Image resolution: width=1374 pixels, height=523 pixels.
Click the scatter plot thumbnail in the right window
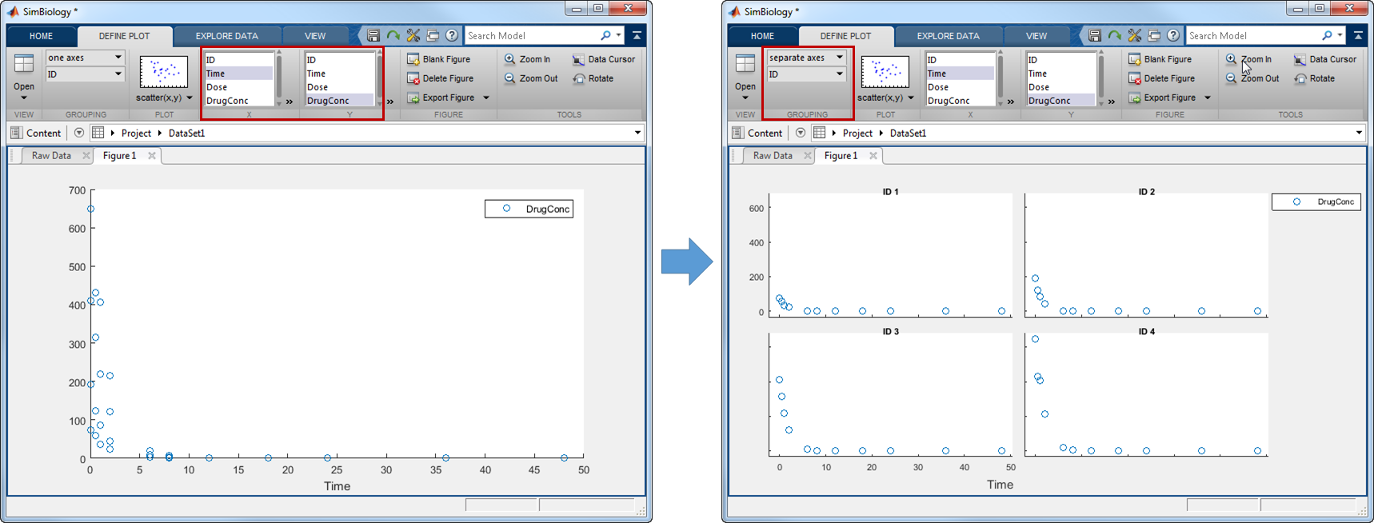pyautogui.click(x=885, y=72)
